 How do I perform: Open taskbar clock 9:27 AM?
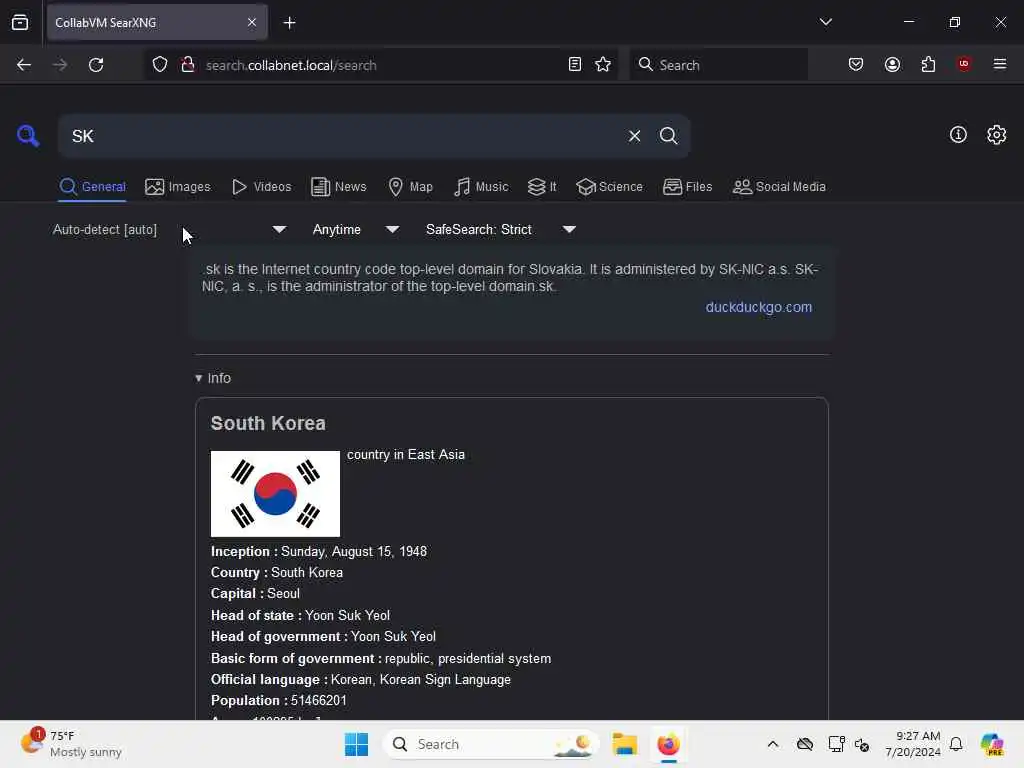pos(912,744)
